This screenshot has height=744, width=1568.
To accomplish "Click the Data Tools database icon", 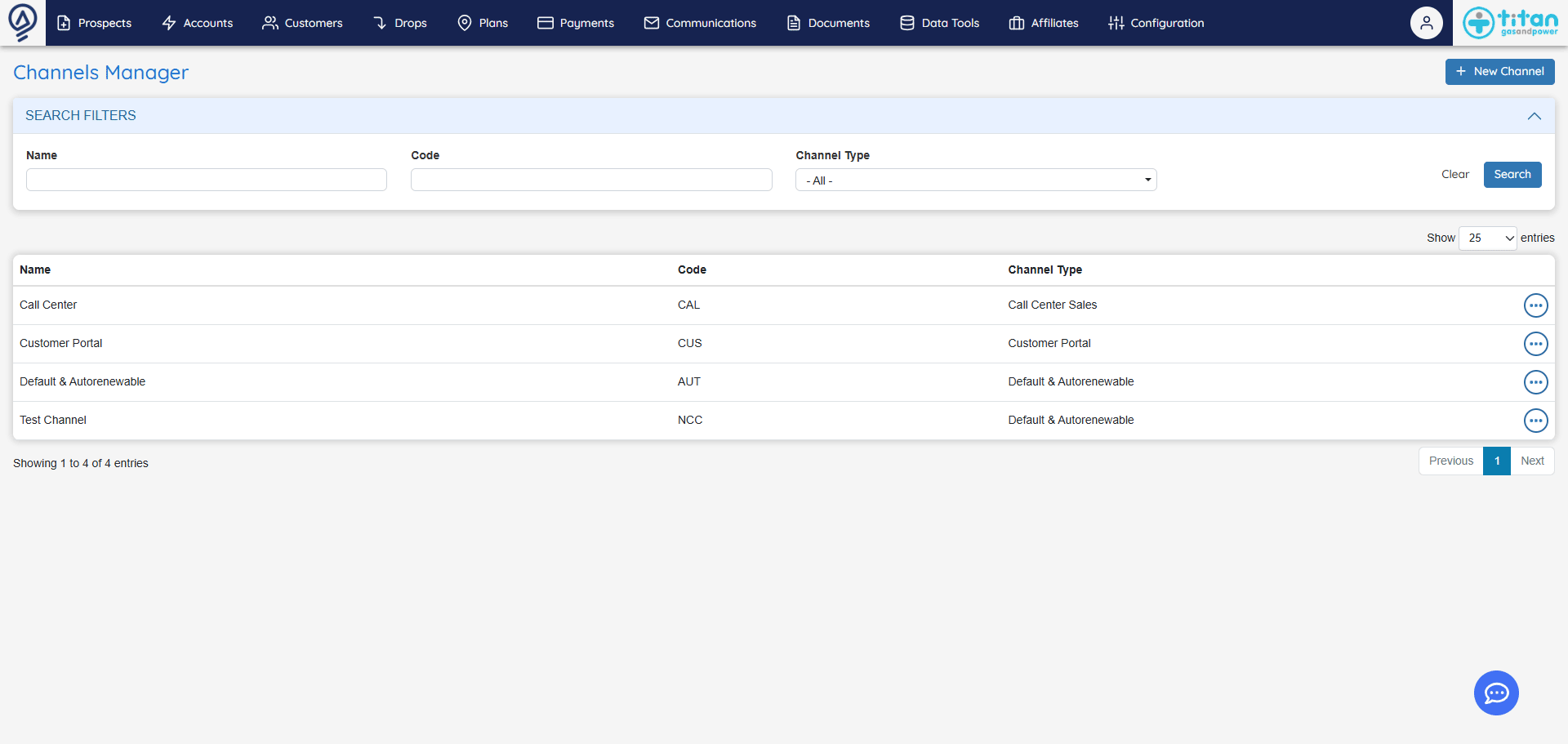I will (907, 23).
